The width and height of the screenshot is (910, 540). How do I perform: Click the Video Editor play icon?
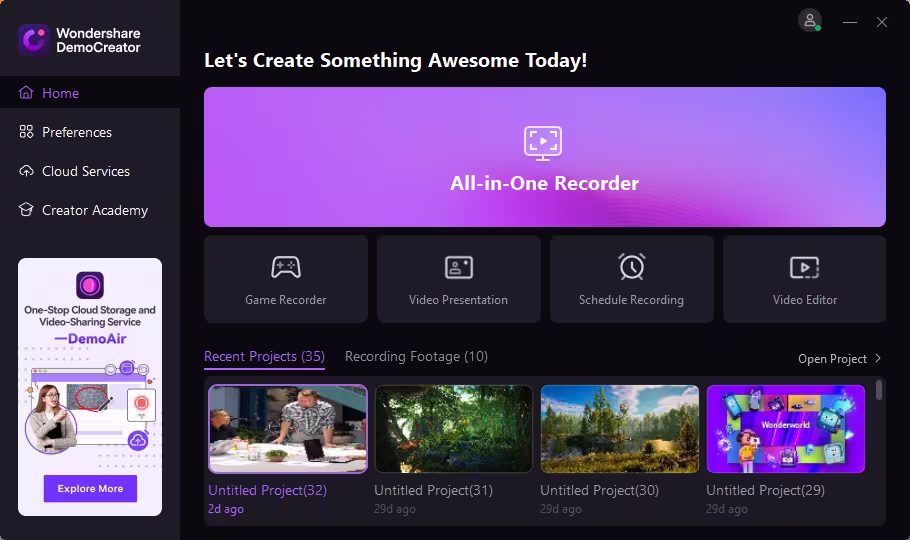click(x=804, y=267)
